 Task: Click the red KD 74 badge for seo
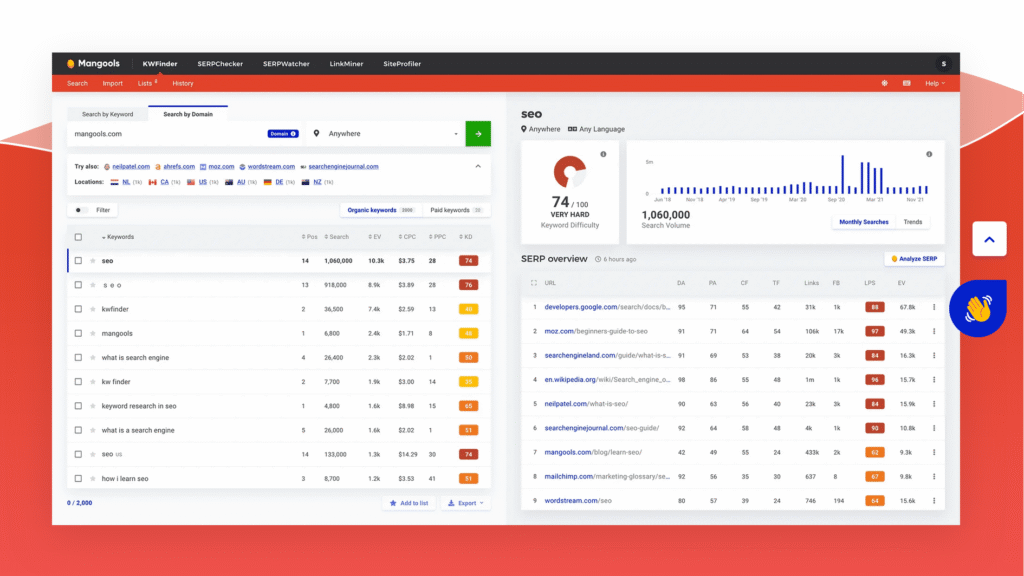pyautogui.click(x=468, y=261)
